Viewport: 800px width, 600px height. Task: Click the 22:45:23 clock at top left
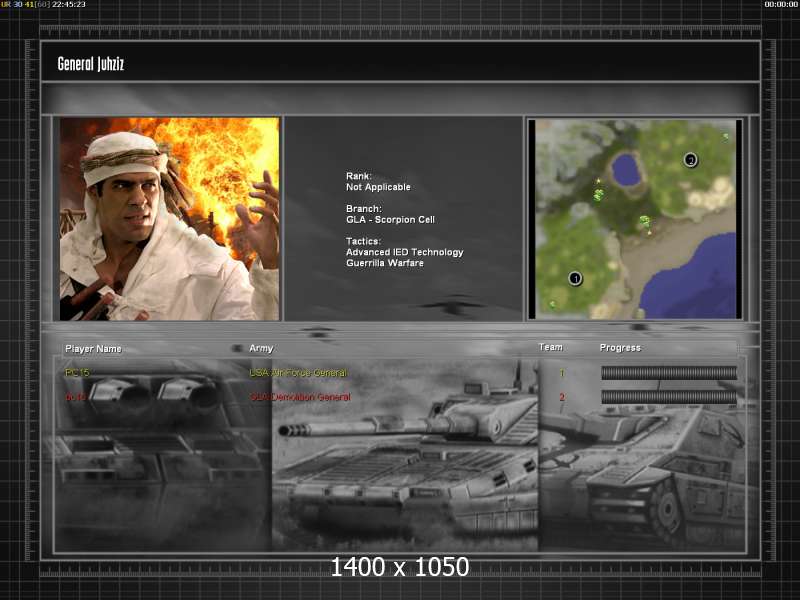click(x=69, y=4)
